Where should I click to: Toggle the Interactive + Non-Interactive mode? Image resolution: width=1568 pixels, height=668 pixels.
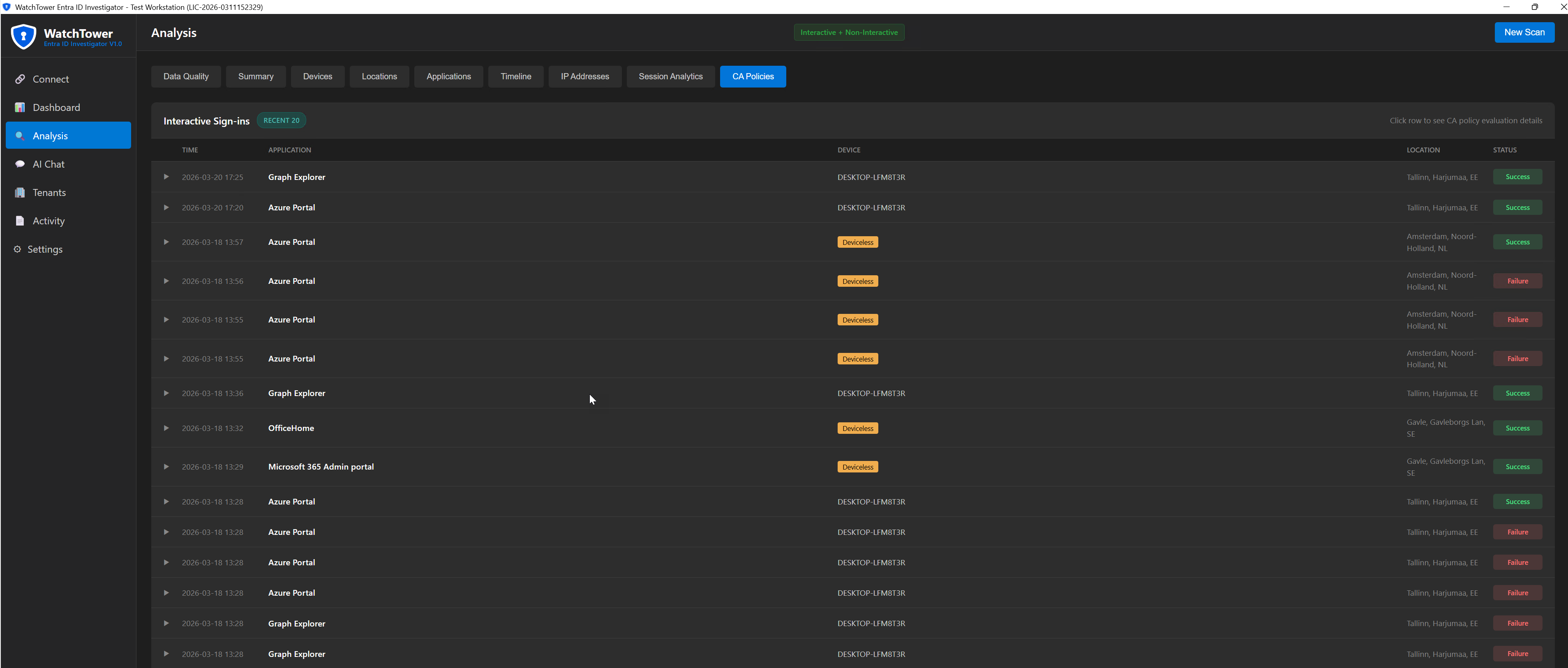pyautogui.click(x=848, y=32)
